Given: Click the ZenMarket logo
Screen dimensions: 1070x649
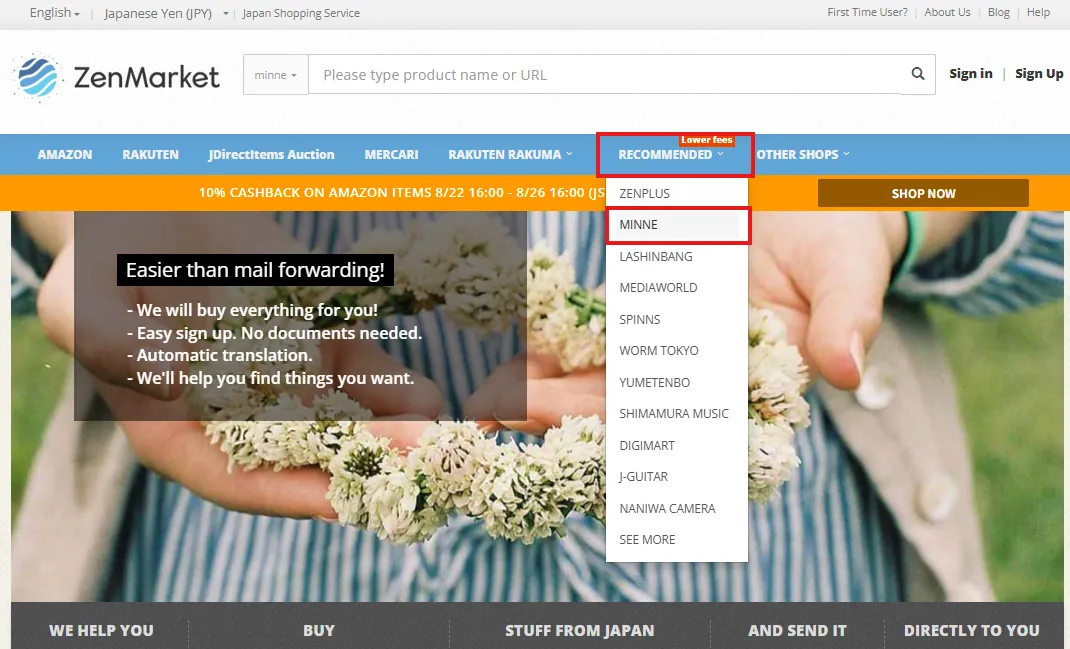Looking at the screenshot, I should pos(117,77).
